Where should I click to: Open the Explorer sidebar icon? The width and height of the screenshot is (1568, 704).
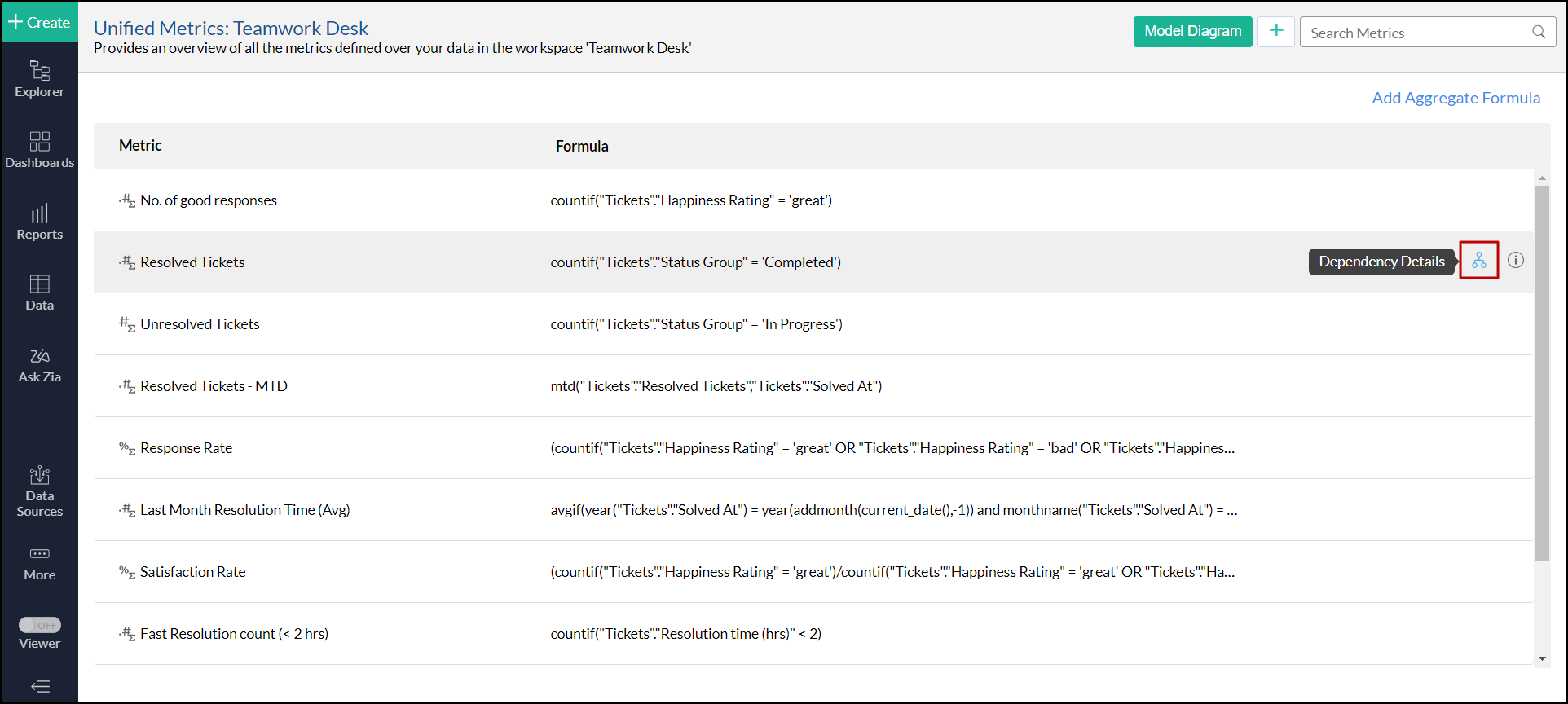[x=39, y=79]
